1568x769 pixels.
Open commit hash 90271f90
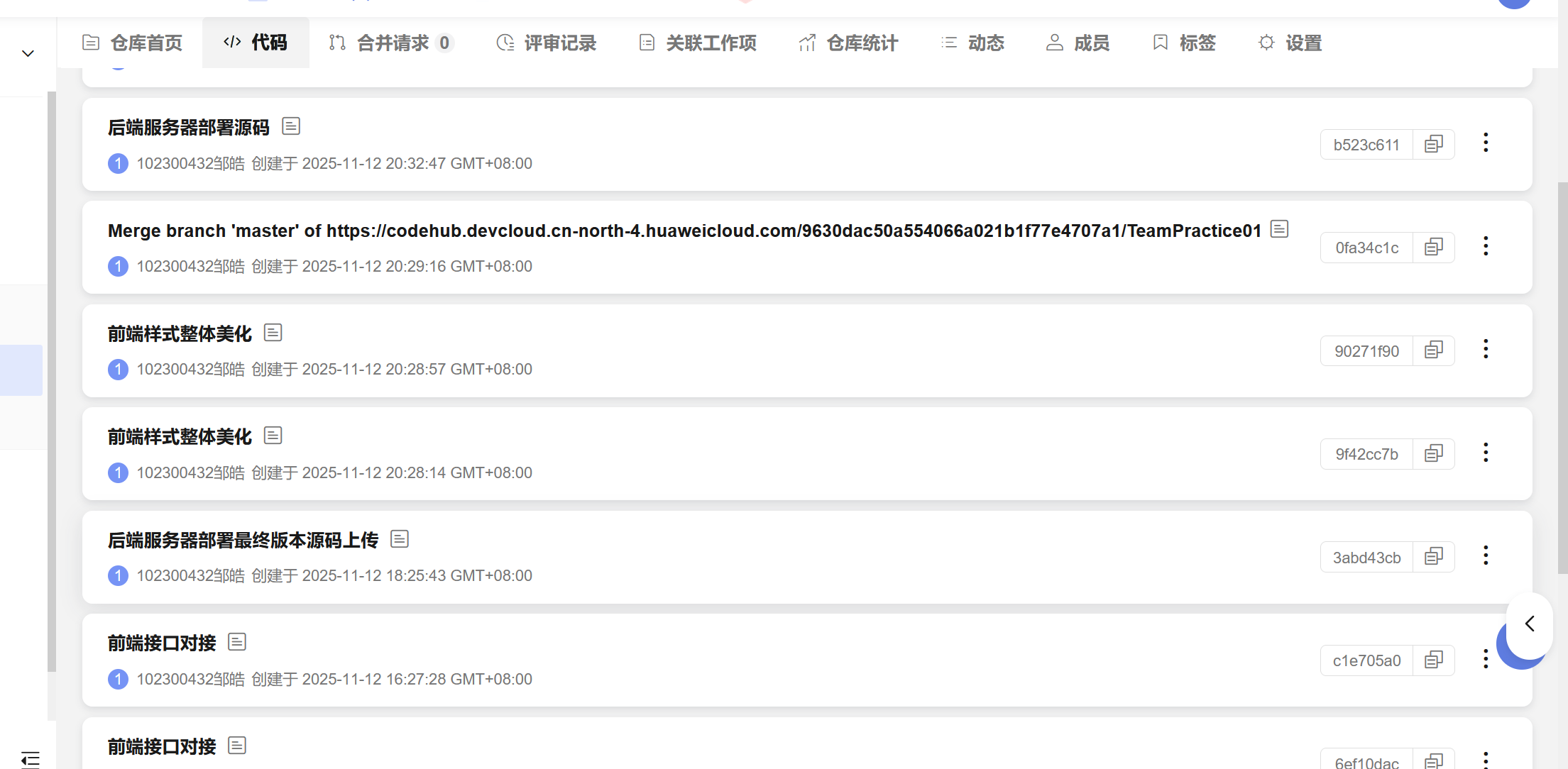1366,351
